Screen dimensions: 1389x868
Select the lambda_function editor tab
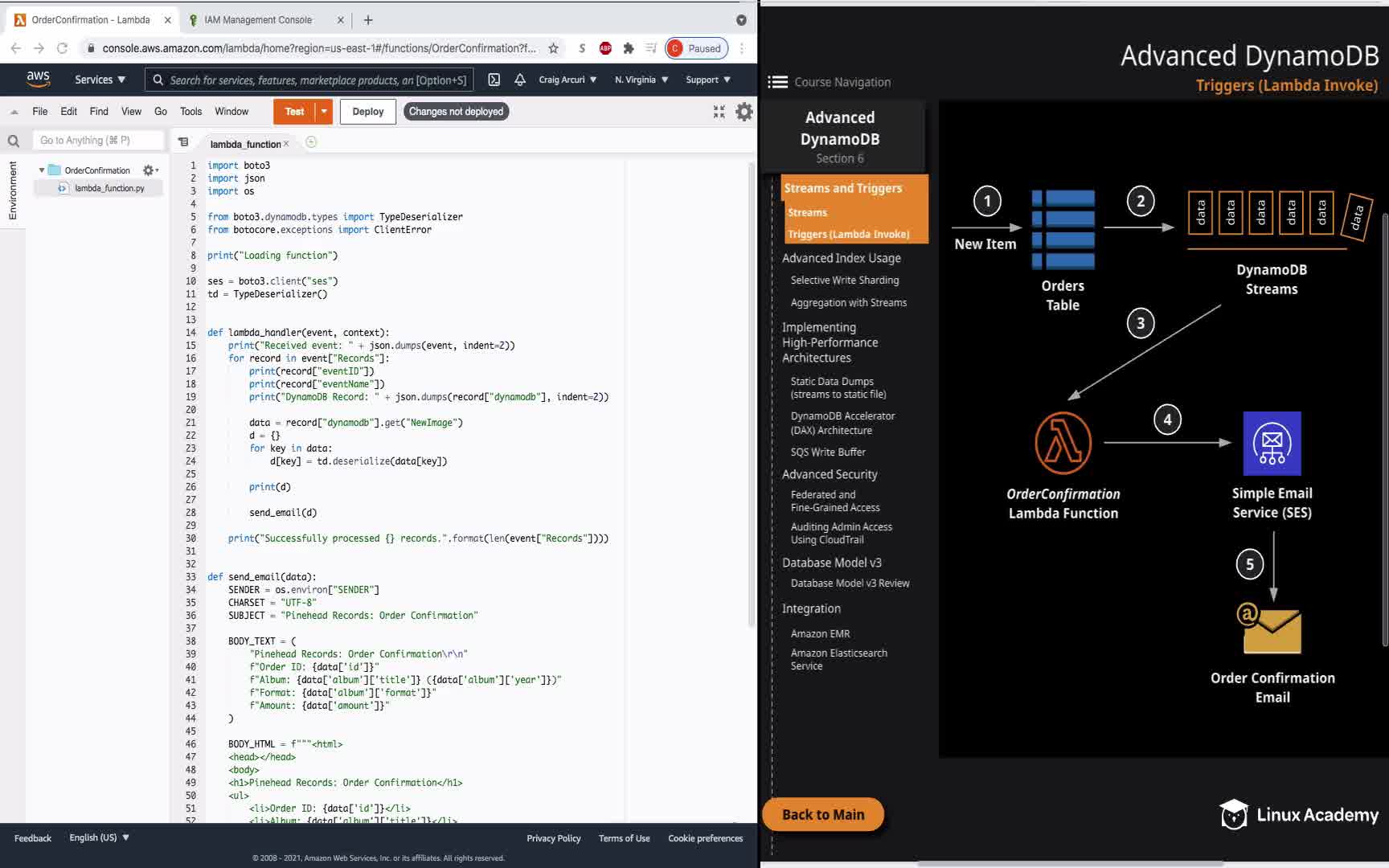(x=245, y=144)
